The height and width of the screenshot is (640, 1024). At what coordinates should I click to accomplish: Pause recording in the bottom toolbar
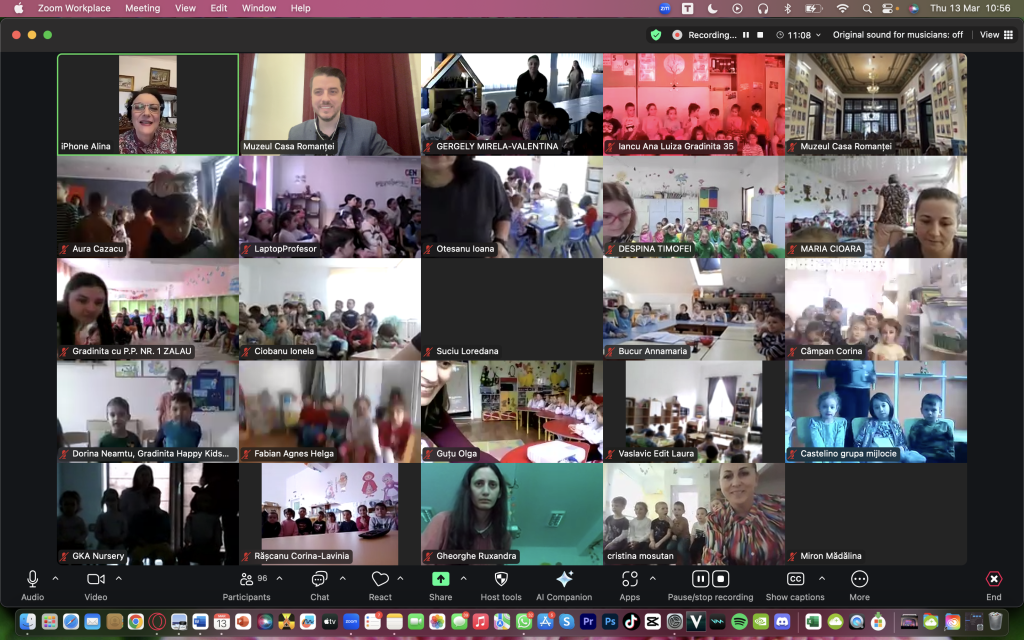point(700,579)
